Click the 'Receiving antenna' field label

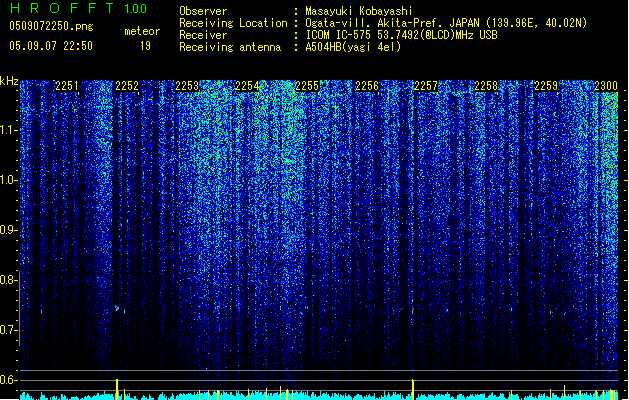230,47
